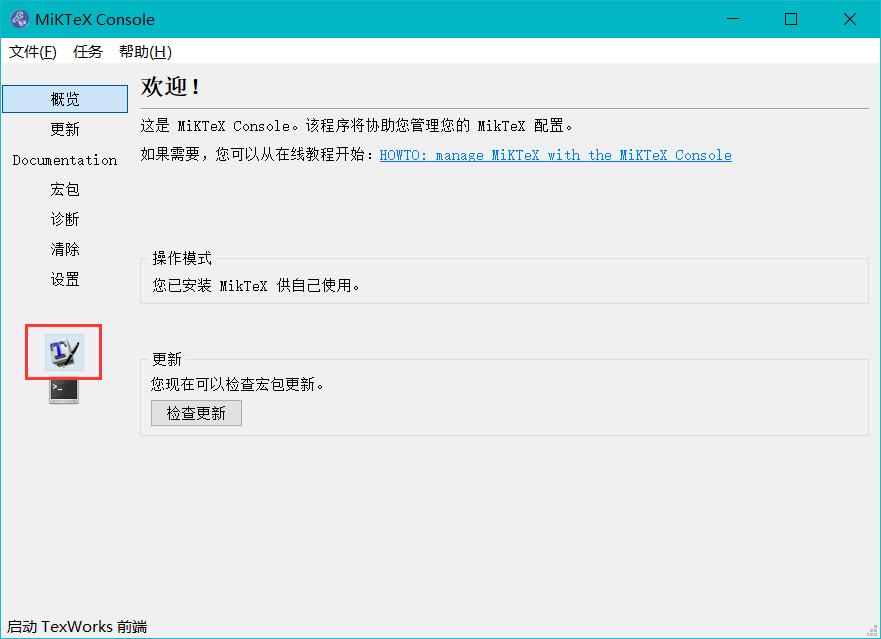
Task: Open the 清除 cleanup page
Action: click(65, 249)
